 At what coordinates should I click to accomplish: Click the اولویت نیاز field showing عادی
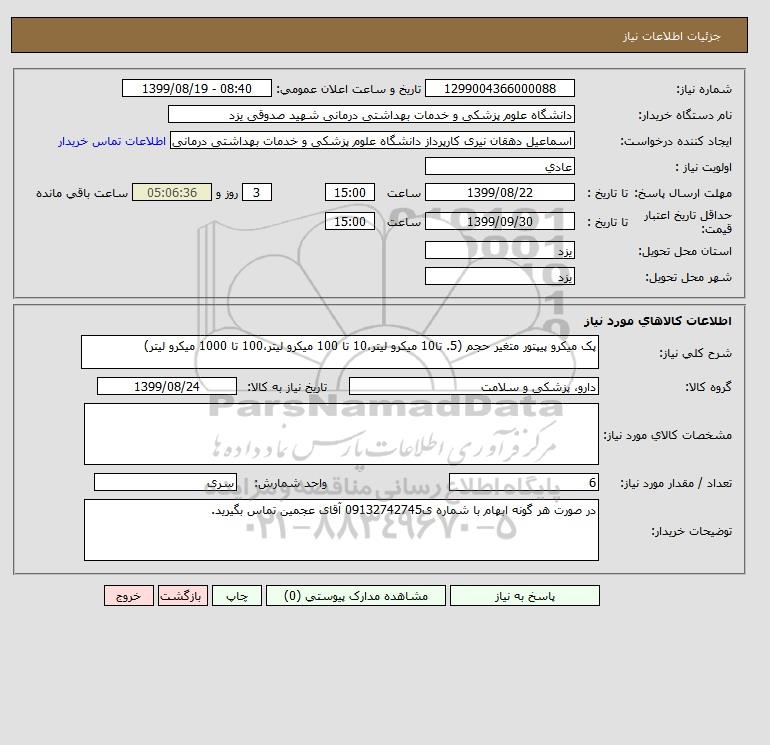point(499,166)
